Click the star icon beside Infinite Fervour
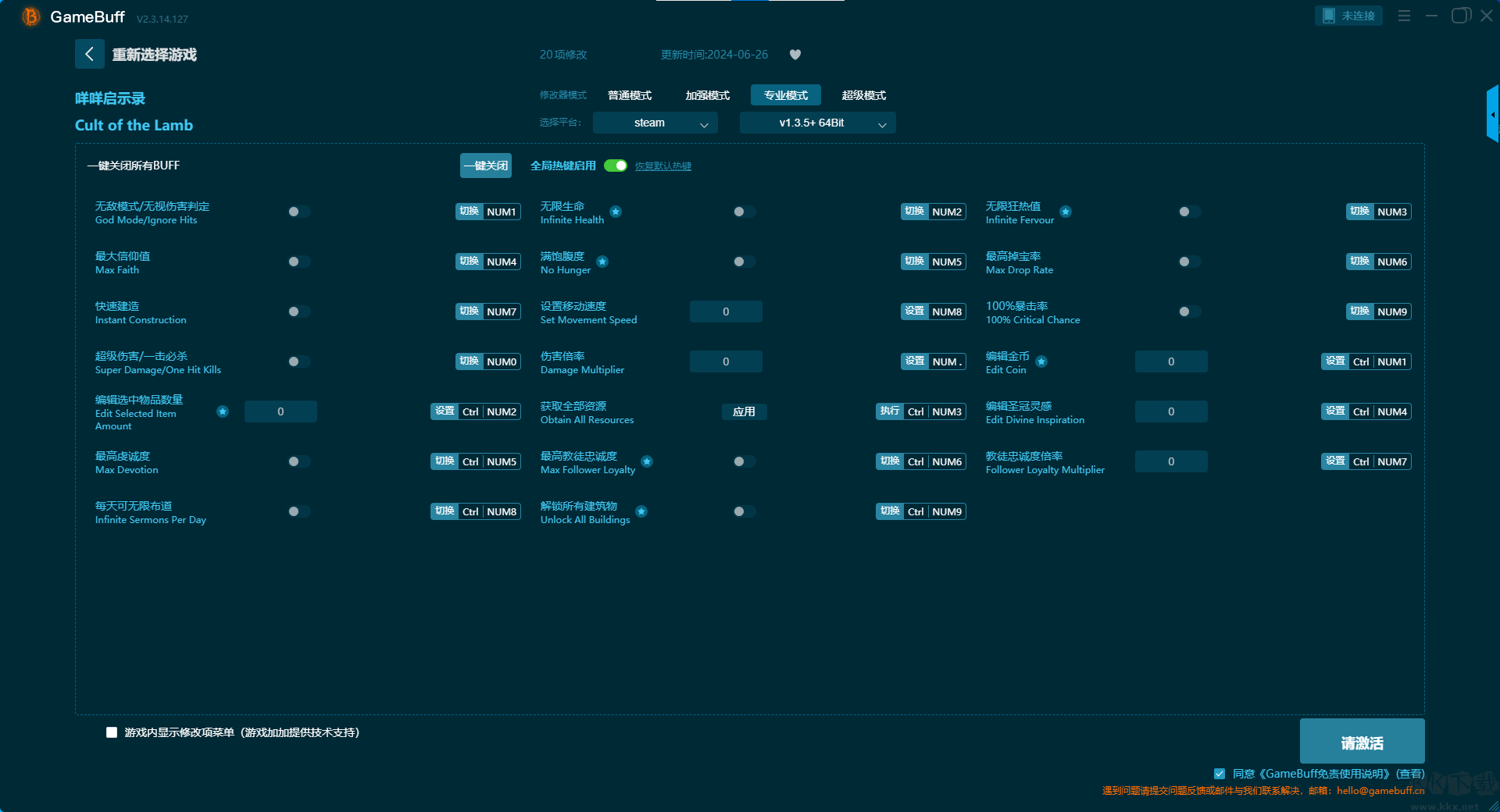This screenshot has width=1500, height=812. [x=1066, y=212]
